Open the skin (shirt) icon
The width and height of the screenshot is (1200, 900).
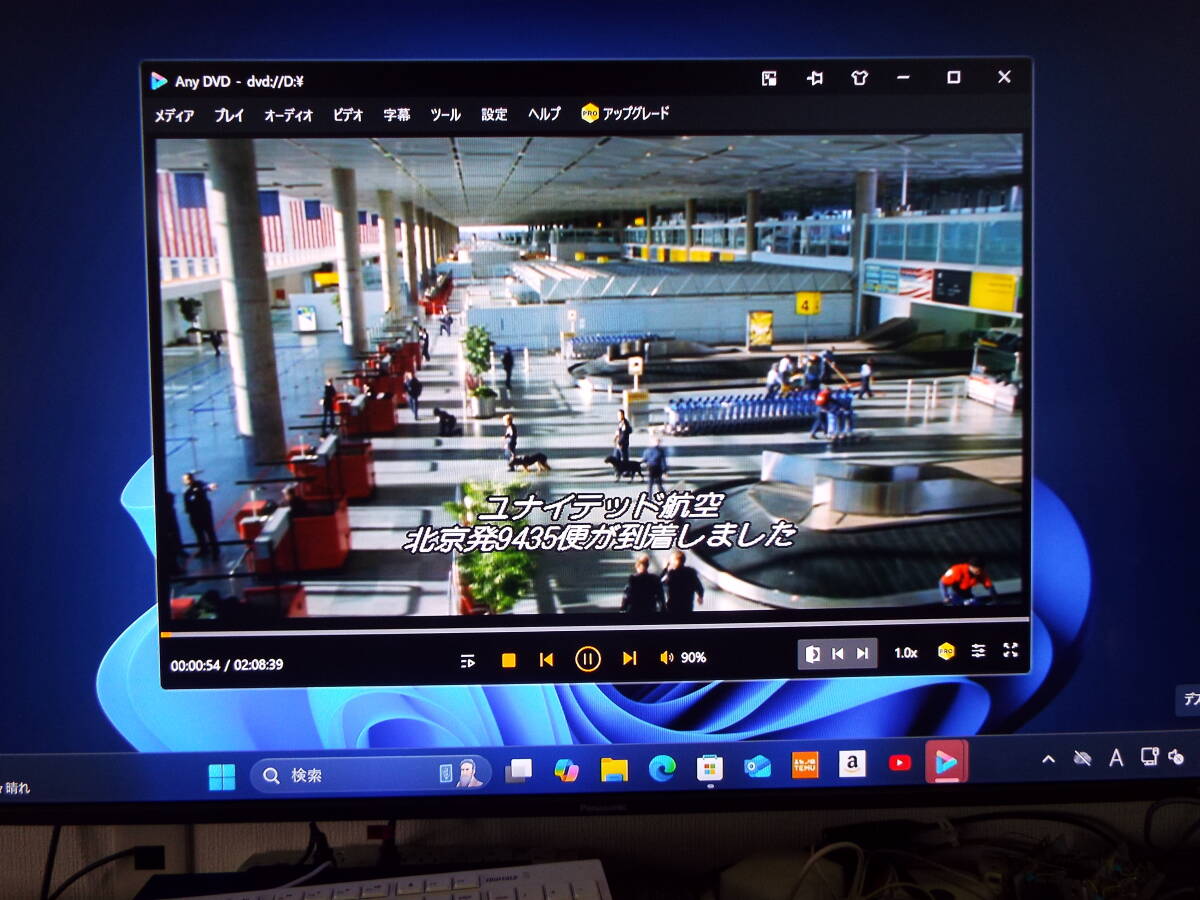coord(860,78)
